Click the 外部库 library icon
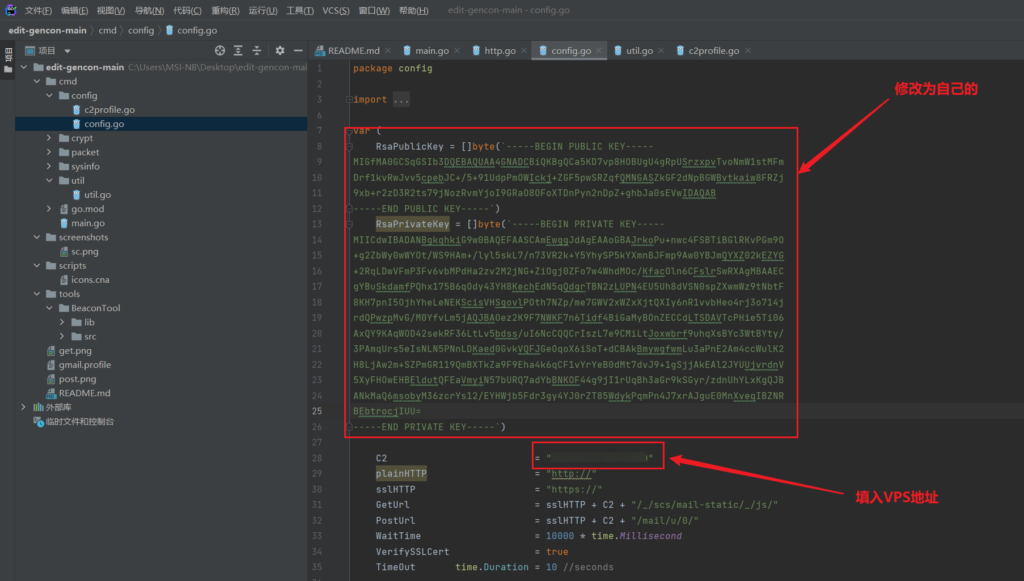The height and width of the screenshot is (581, 1024). (x=38, y=407)
